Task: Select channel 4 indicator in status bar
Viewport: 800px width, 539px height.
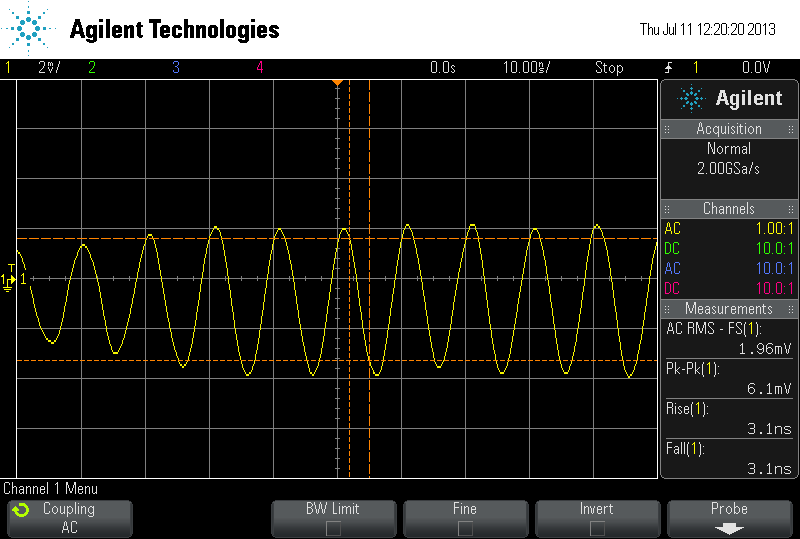Action: pyautogui.click(x=260, y=67)
